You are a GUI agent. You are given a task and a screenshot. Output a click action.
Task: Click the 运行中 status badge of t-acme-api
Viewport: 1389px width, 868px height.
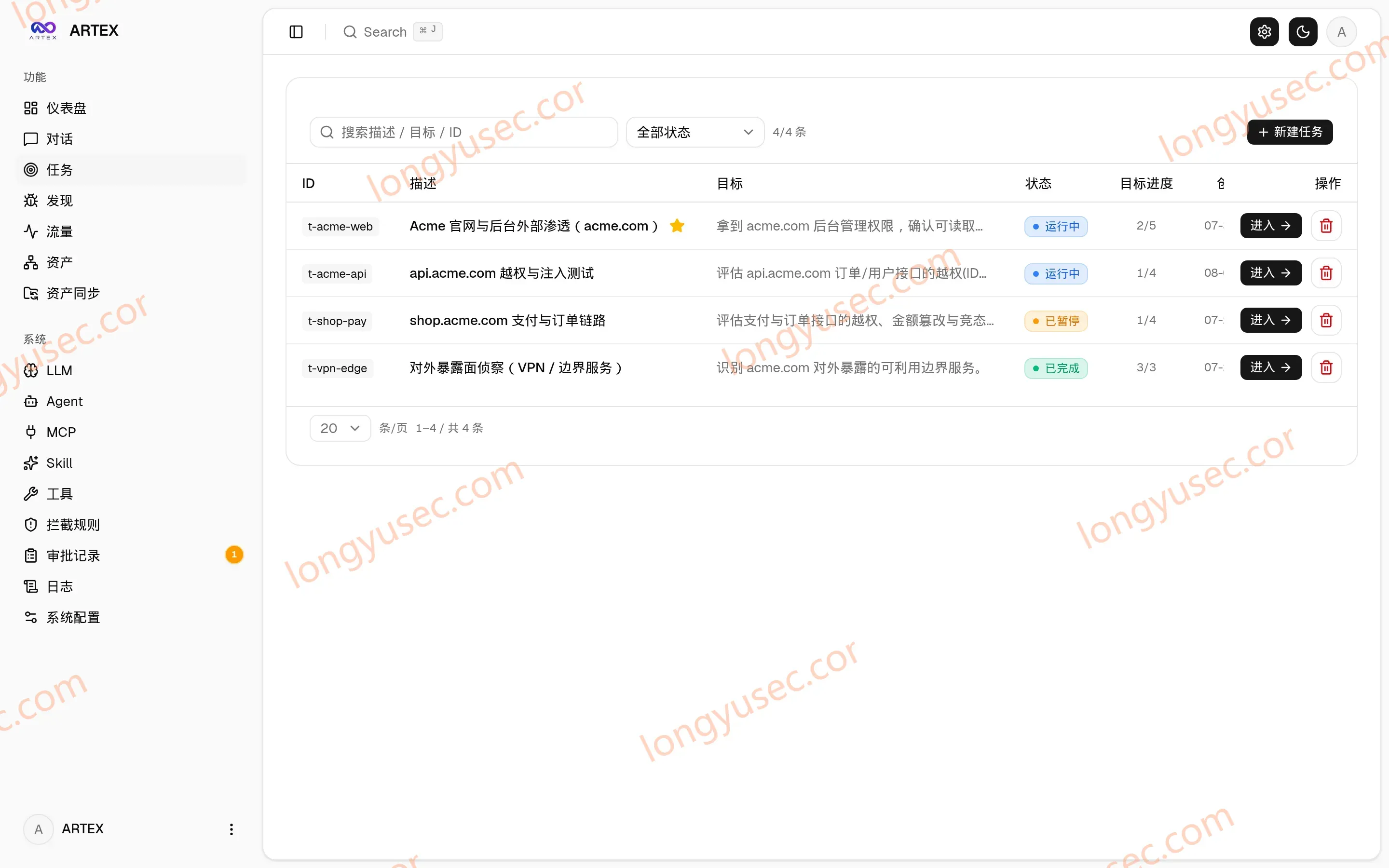point(1056,273)
